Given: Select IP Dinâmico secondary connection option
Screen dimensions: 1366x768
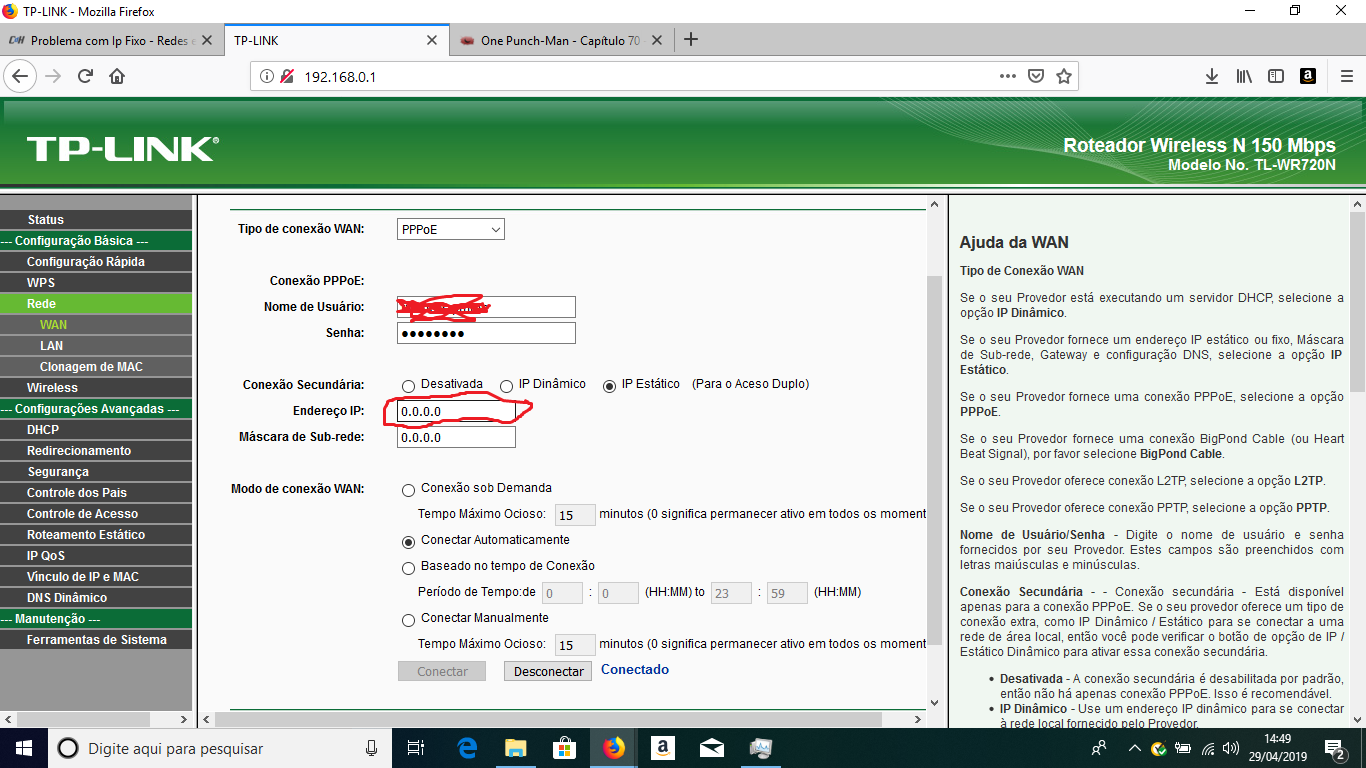Looking at the screenshot, I should tap(507, 386).
